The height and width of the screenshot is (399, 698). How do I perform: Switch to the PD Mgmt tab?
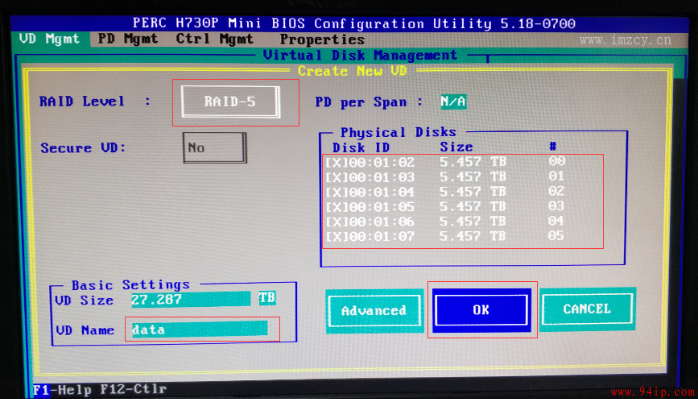[x=128, y=39]
